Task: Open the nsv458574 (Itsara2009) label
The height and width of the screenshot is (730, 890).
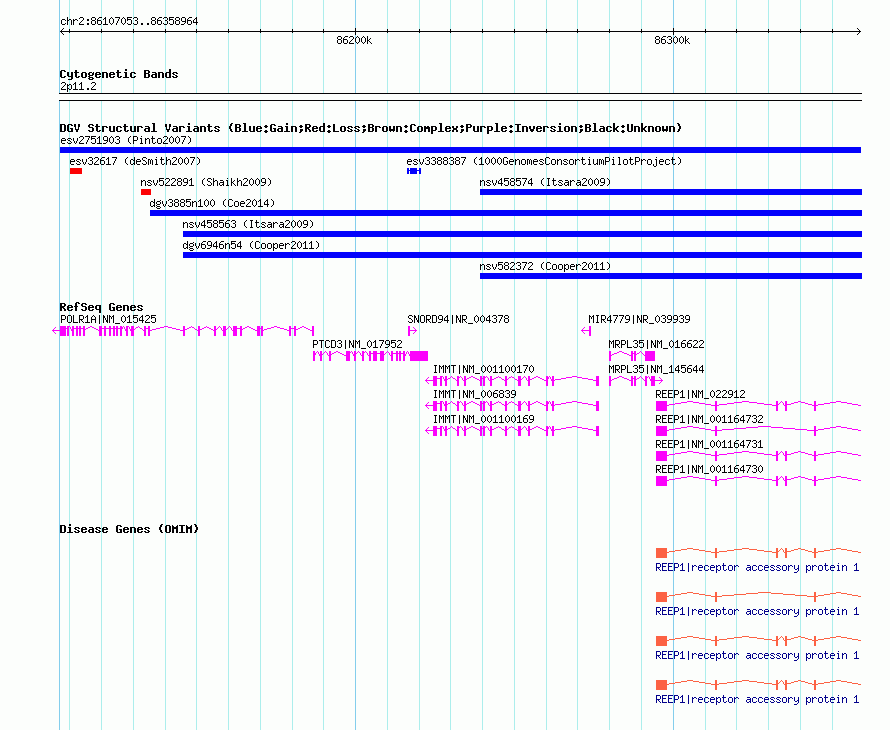Action: tap(545, 182)
